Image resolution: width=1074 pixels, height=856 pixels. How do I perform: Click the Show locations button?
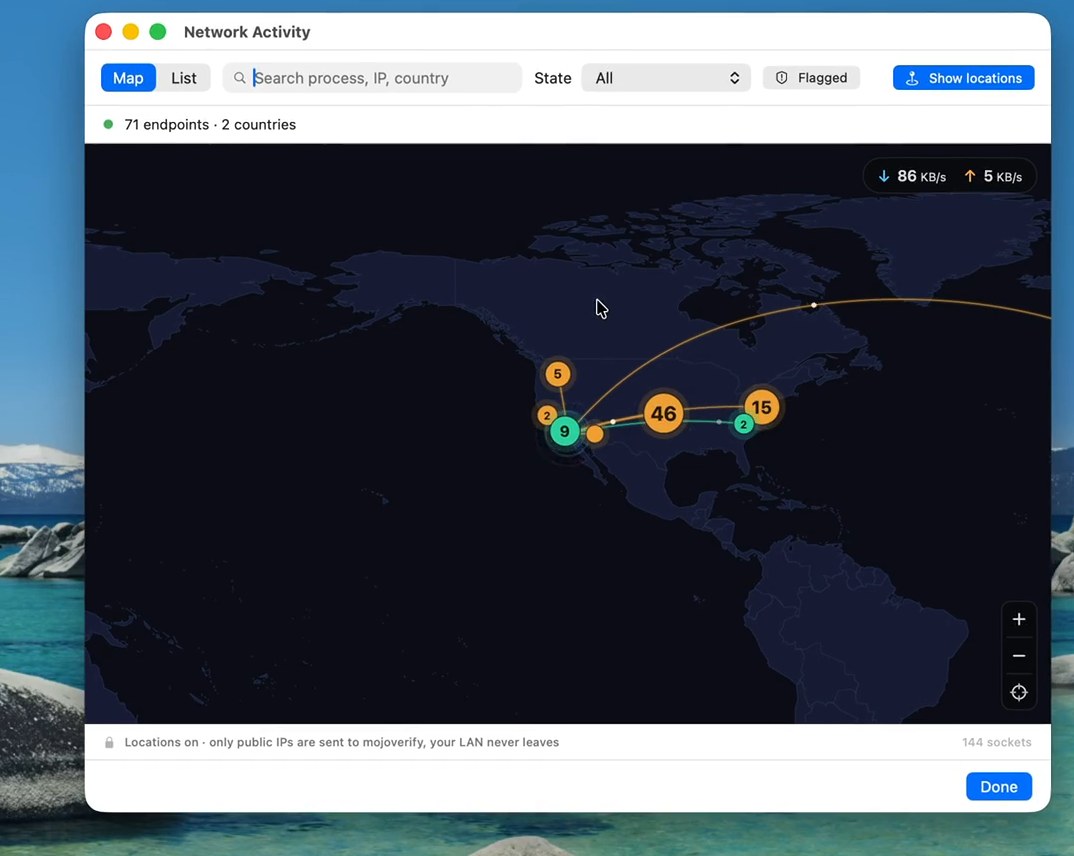pos(963,78)
